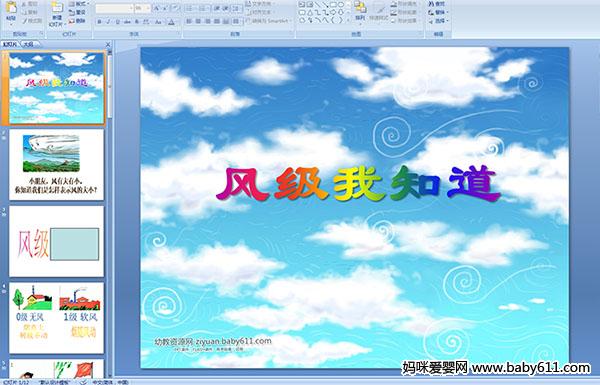Switch to the Outline pane tab
The width and height of the screenshot is (600, 385).
click(29, 44)
